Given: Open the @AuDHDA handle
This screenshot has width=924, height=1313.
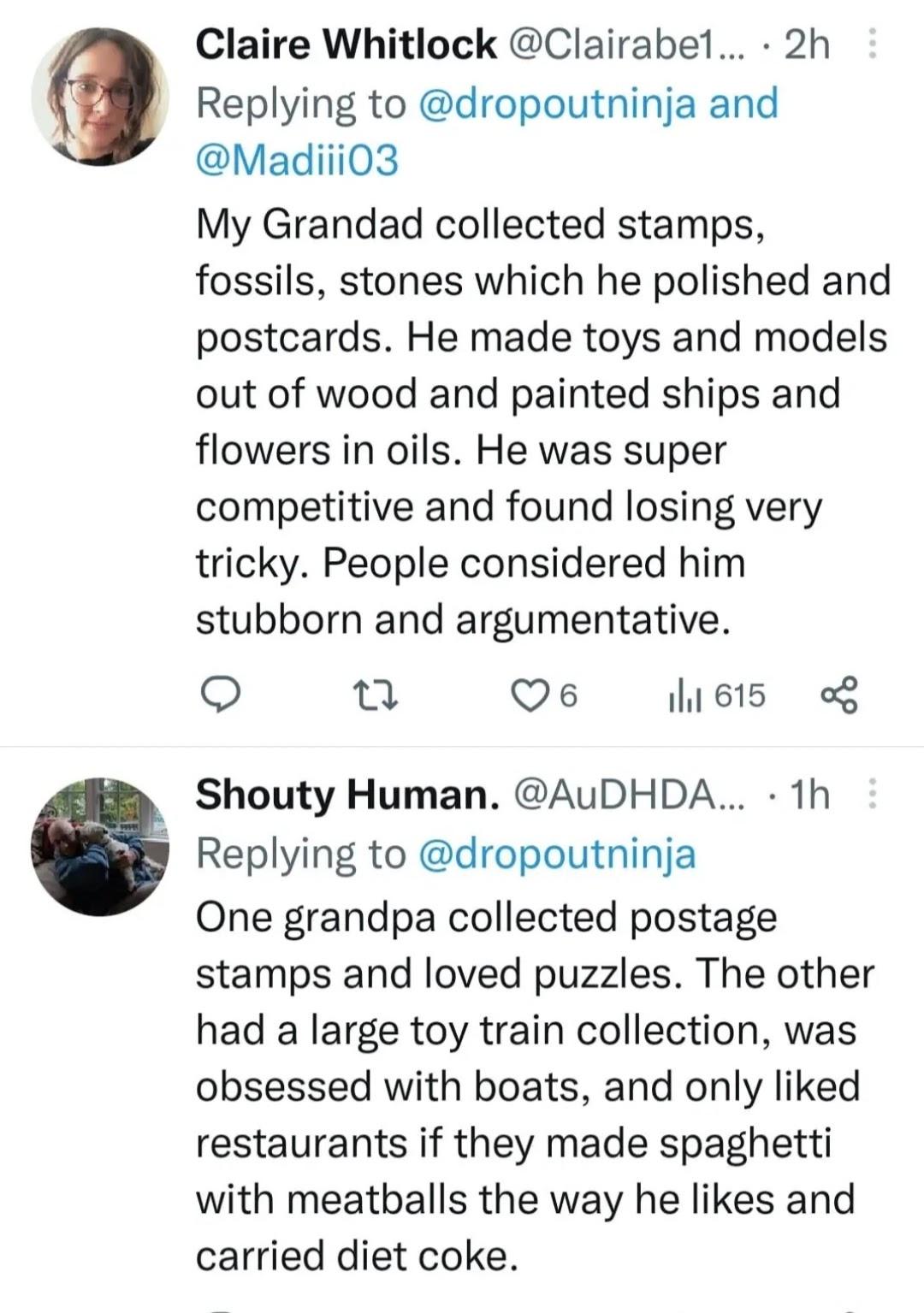Looking at the screenshot, I should tap(629, 795).
